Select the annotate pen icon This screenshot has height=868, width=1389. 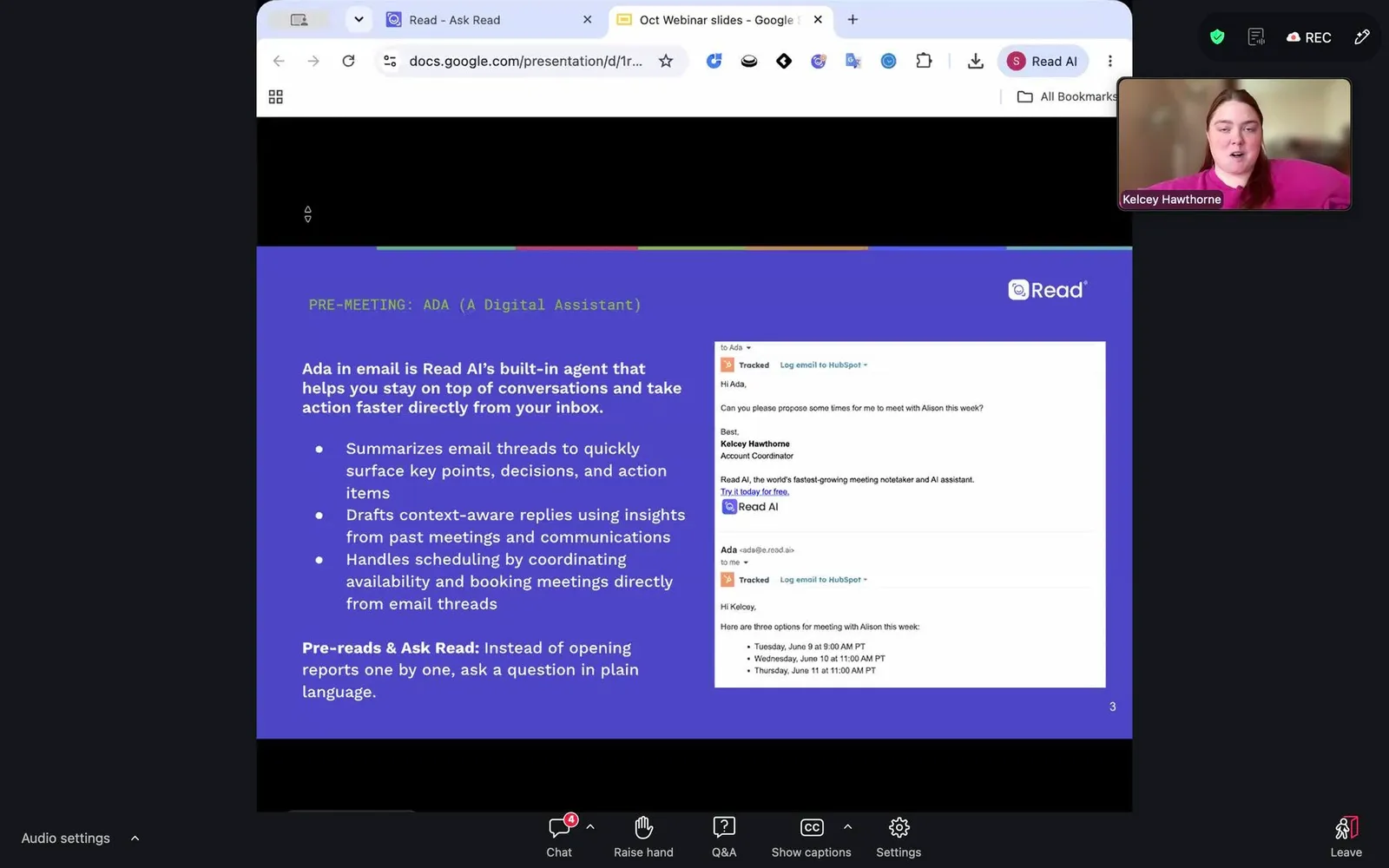point(1362,36)
